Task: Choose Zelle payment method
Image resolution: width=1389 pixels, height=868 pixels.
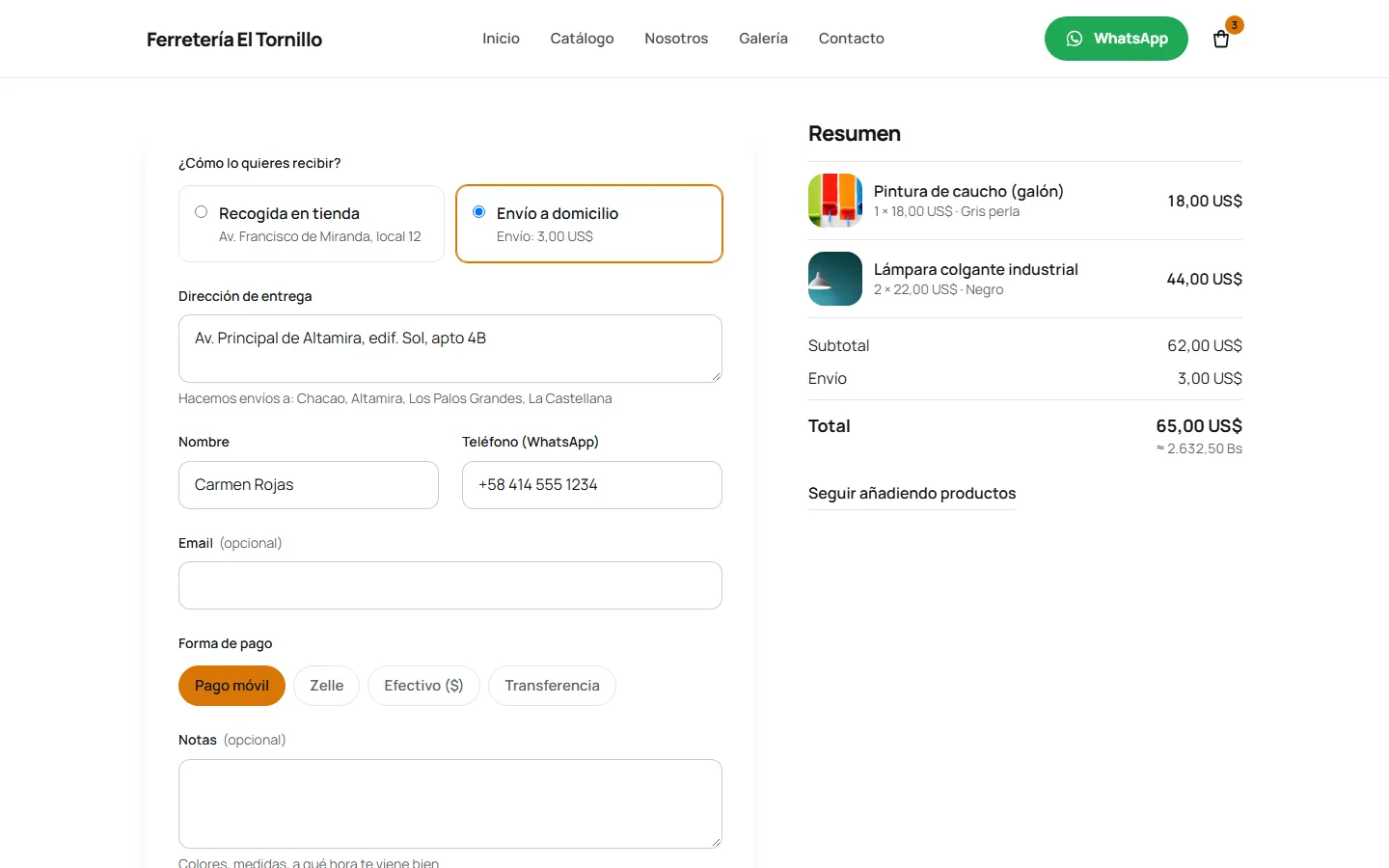Action: pos(327,686)
